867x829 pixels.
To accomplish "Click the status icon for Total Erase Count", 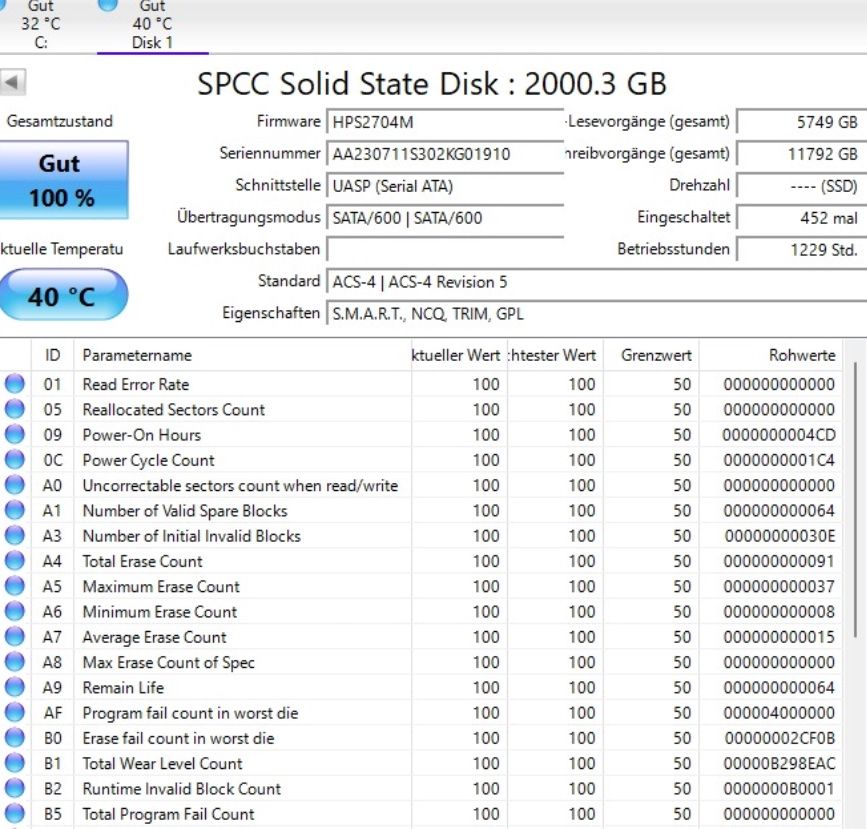I will pos(14,561).
